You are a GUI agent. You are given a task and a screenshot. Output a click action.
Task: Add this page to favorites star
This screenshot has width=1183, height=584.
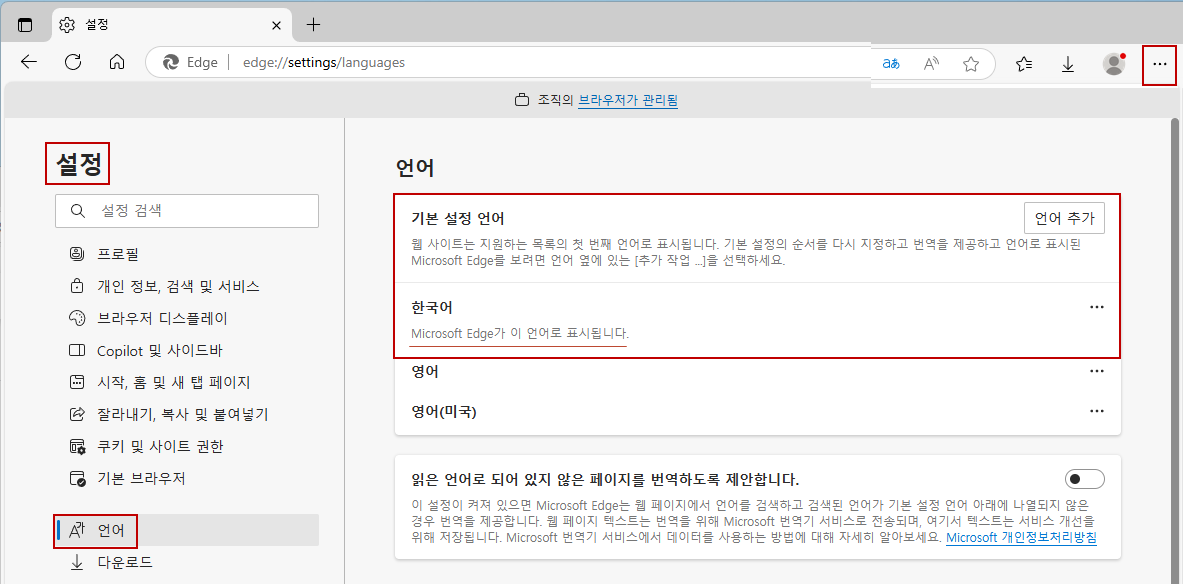pyautogui.click(x=971, y=64)
